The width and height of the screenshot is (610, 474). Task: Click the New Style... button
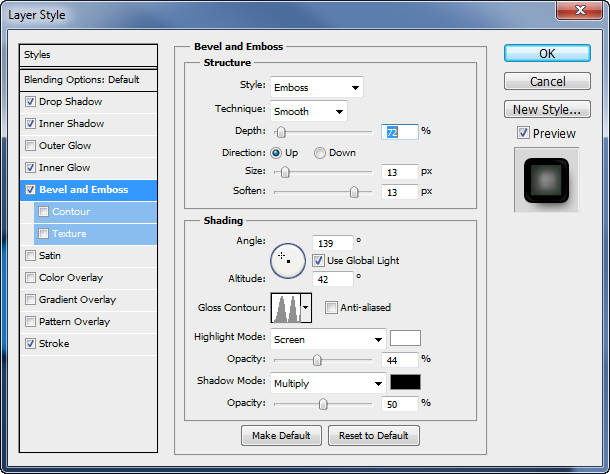pos(547,109)
